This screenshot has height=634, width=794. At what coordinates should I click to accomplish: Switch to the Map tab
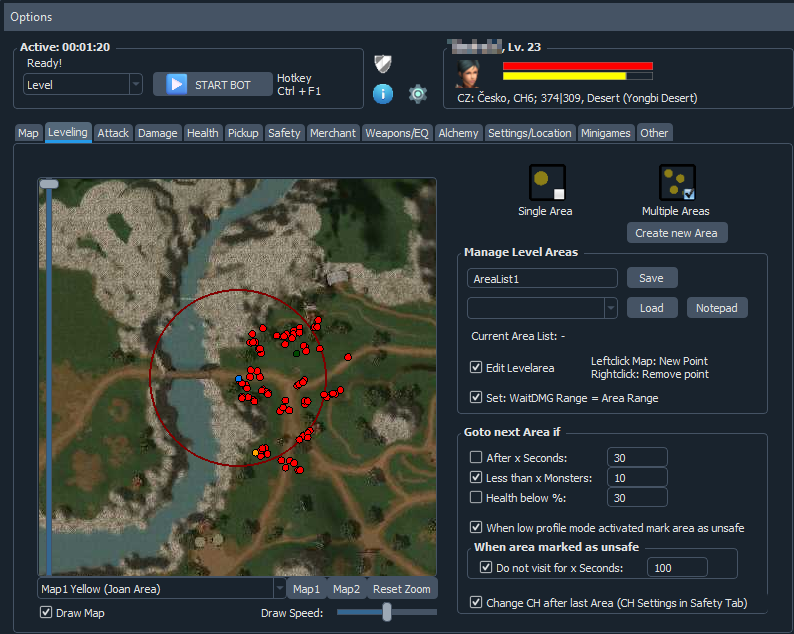pyautogui.click(x=28, y=133)
